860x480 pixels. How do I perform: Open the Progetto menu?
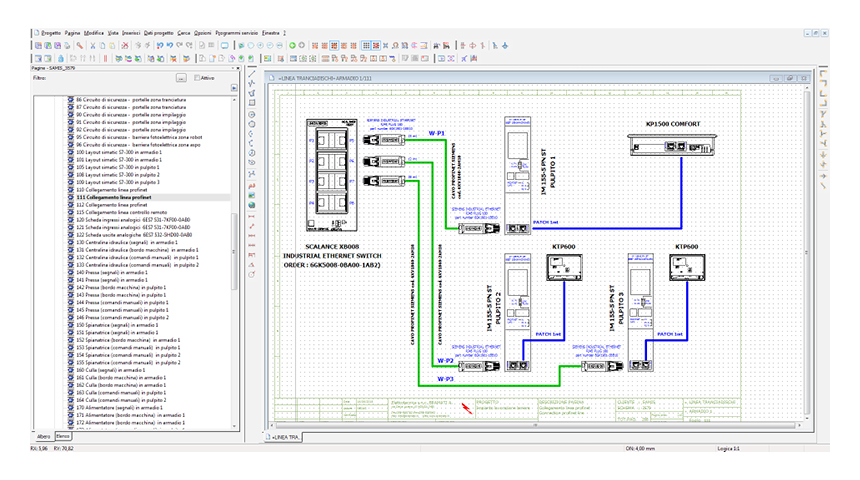point(51,33)
